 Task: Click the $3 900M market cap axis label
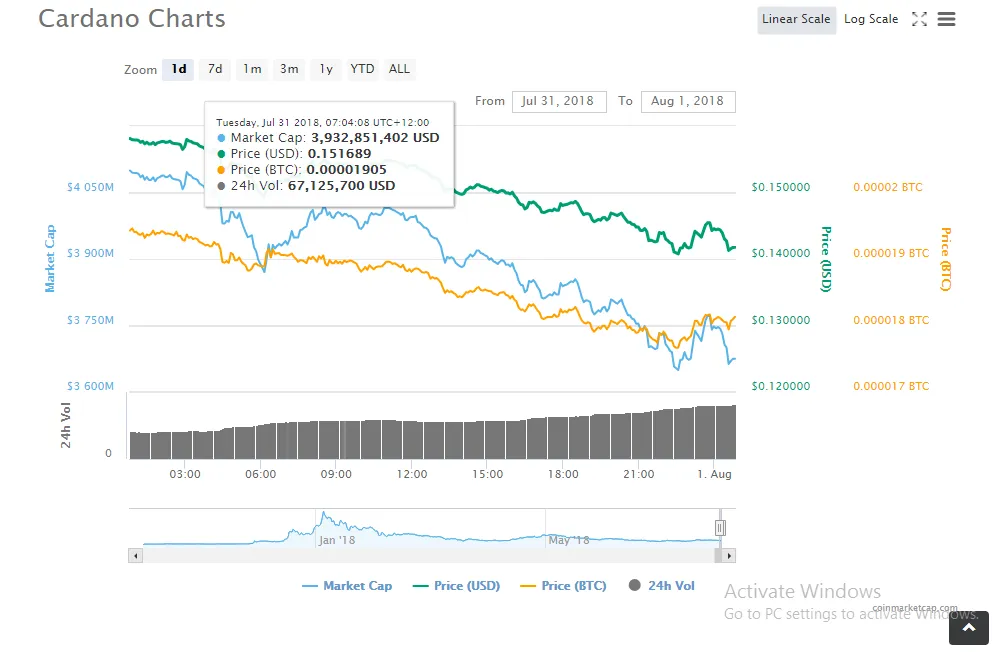(90, 253)
